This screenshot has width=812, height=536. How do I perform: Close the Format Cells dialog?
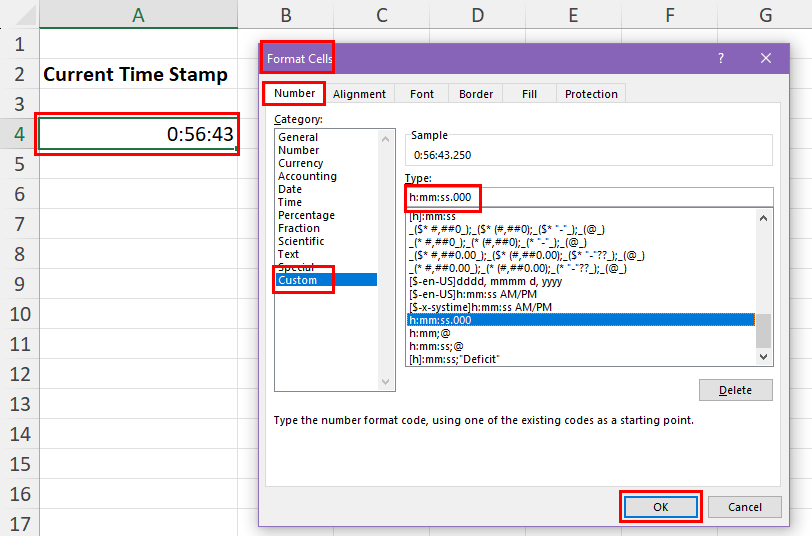click(x=766, y=58)
